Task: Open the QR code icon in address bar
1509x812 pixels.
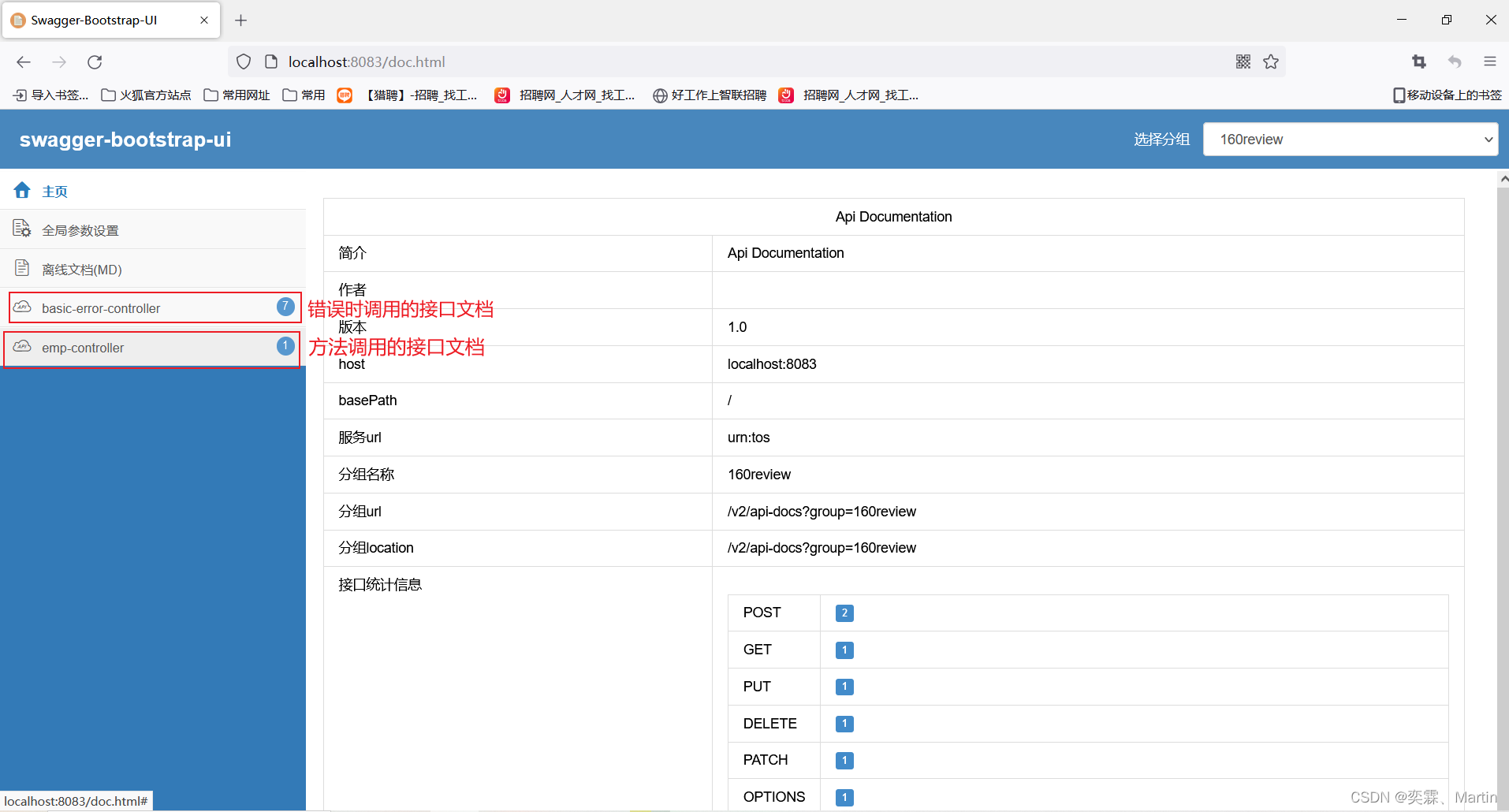Action: coord(1243,61)
